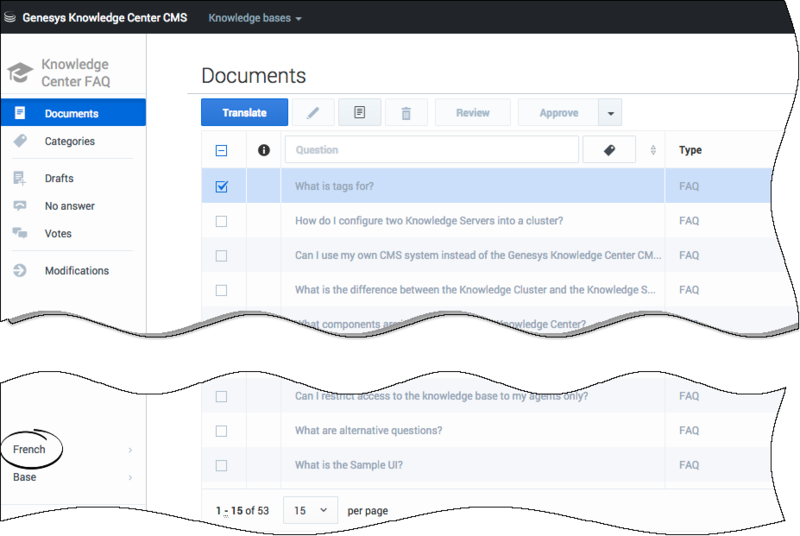The height and width of the screenshot is (536, 800).
Task: Open Categories in the sidebar
Action: point(70,141)
